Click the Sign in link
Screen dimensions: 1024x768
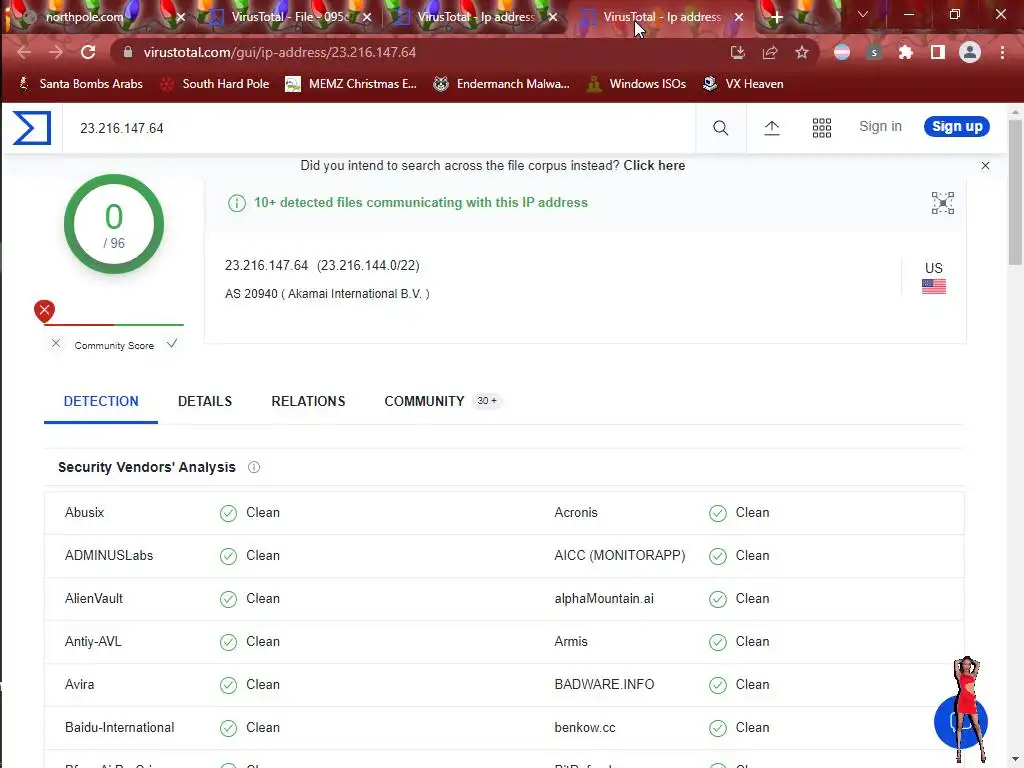880,127
